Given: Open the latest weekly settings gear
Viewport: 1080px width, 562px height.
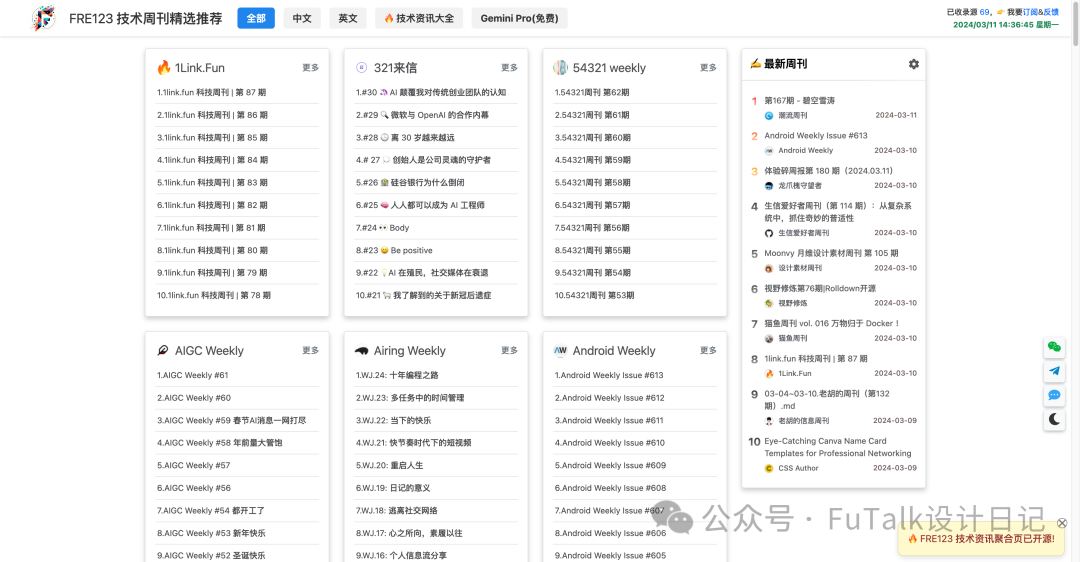Looking at the screenshot, I should tap(913, 64).
